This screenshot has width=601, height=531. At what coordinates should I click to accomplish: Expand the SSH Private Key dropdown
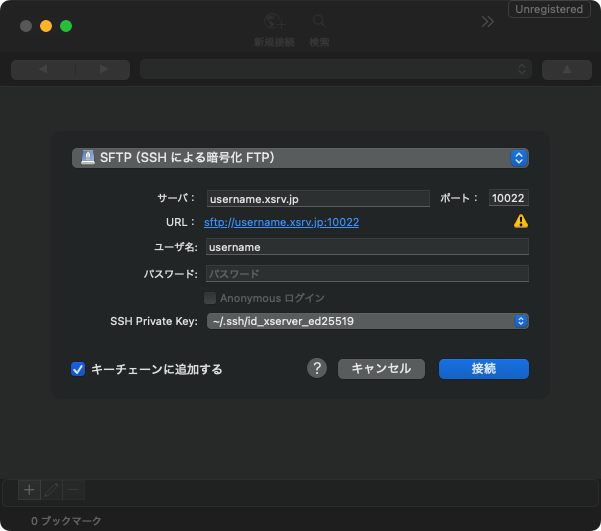point(367,321)
